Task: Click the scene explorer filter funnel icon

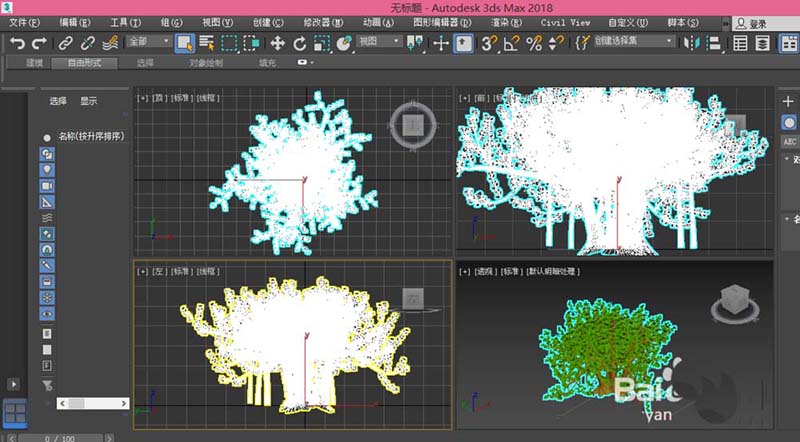Action: pos(47,385)
